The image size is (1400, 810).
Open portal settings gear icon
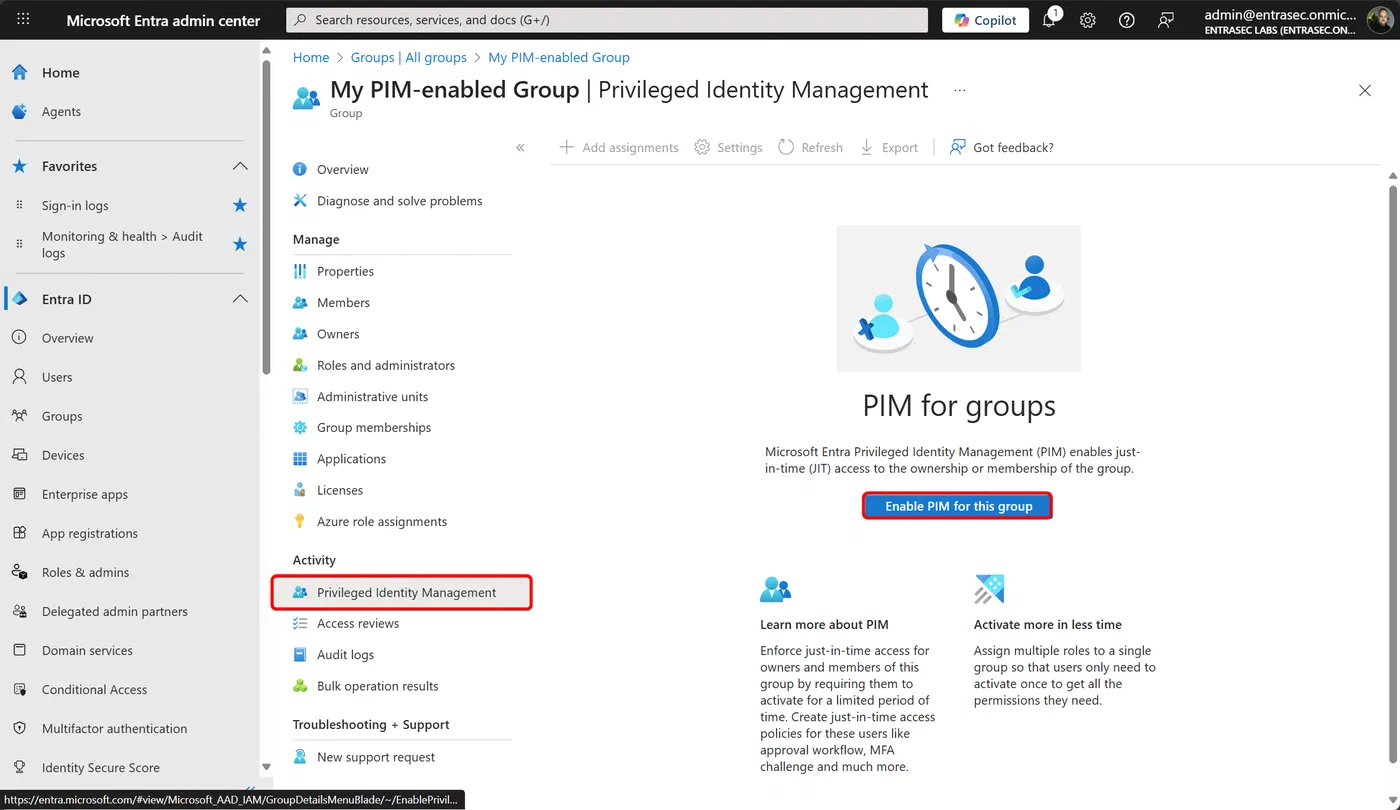[1088, 20]
